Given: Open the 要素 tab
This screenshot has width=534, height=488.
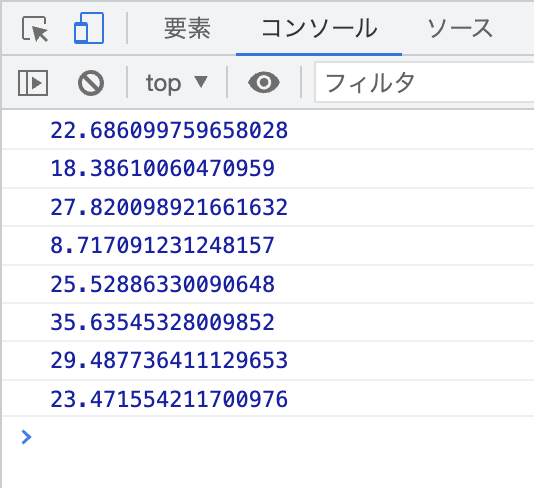Looking at the screenshot, I should 187,28.
